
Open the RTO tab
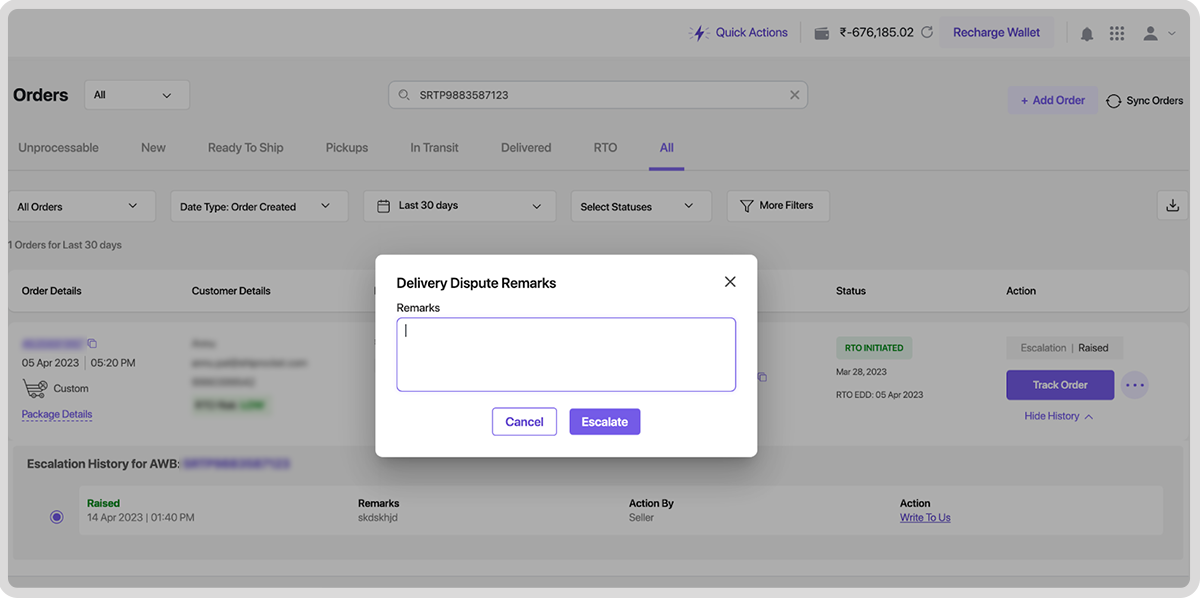[x=605, y=147]
